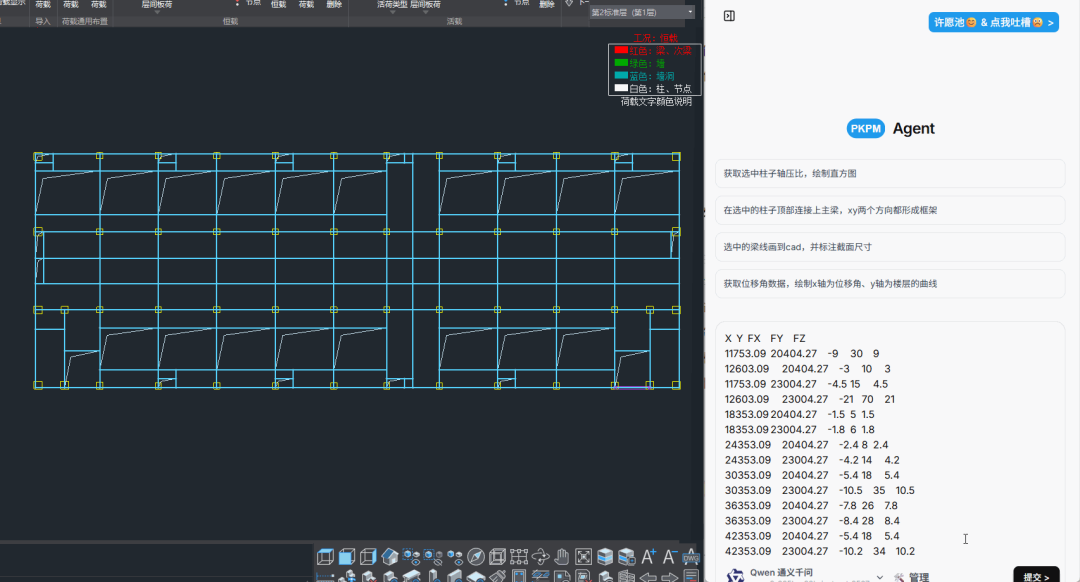Click the orbit rotate view icon
This screenshot has width=1080, height=582.
[540, 557]
